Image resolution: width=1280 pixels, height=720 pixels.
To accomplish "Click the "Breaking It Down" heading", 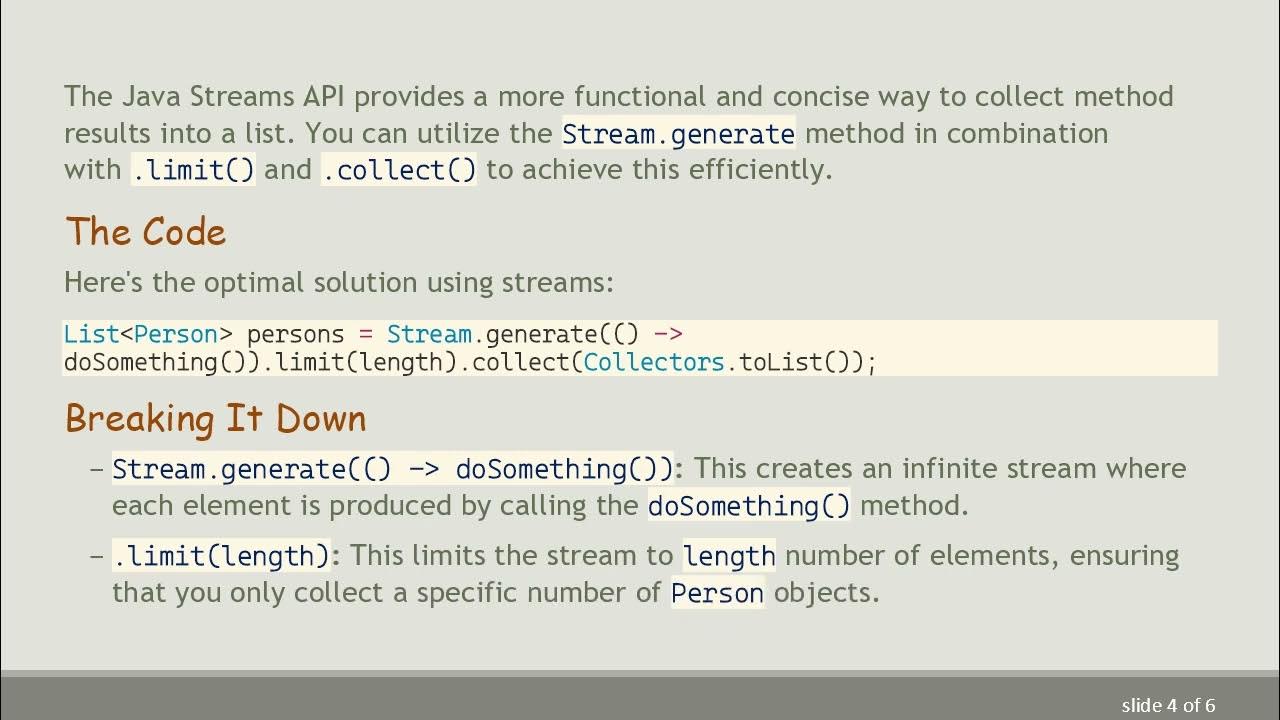I will (216, 418).
